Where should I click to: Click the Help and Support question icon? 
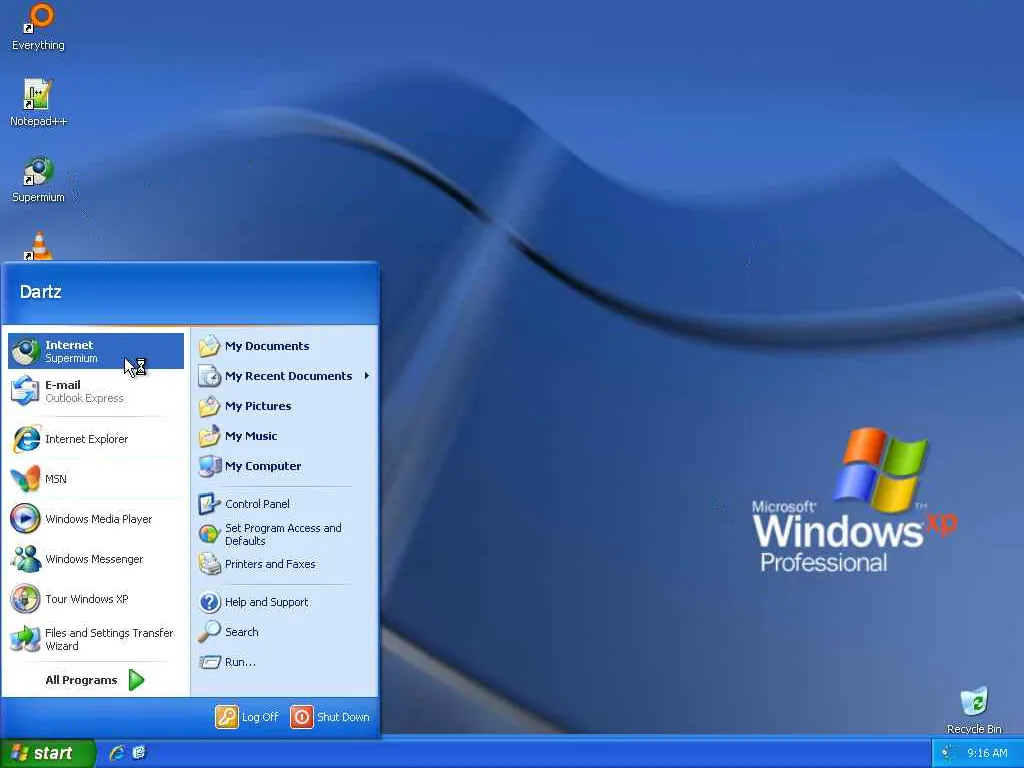click(210, 601)
